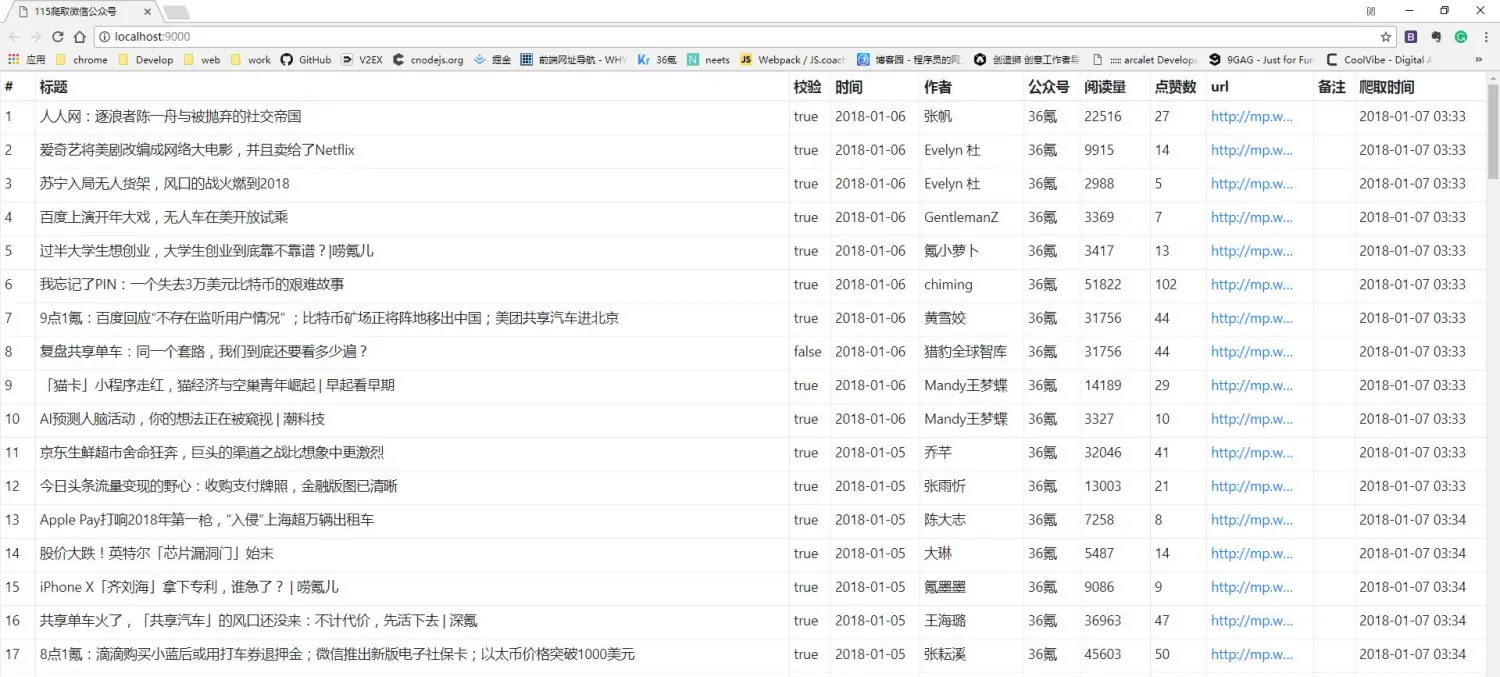The image size is (1500, 677).
Task: Open the Develop bookmarks folder
Action: (x=146, y=60)
